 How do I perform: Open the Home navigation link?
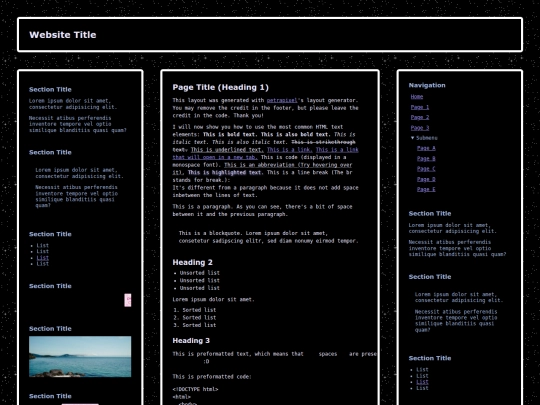tap(417, 97)
